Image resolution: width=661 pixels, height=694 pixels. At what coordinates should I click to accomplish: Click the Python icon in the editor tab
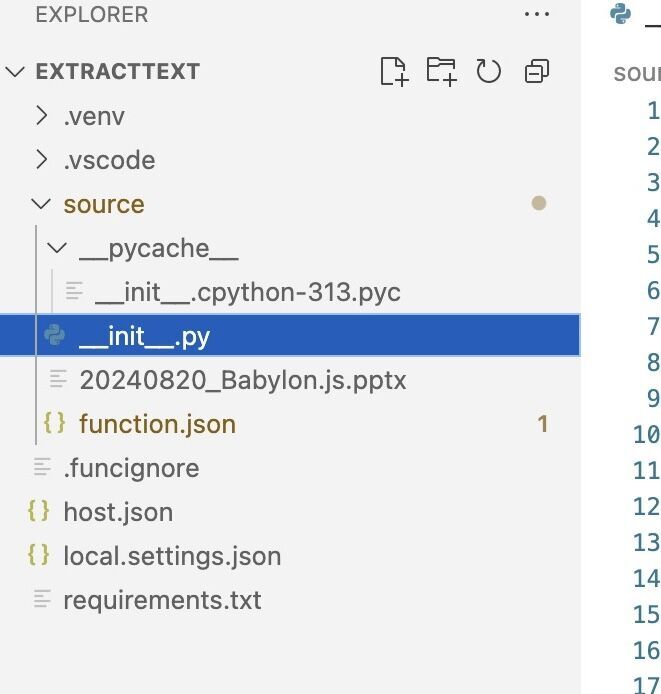click(620, 13)
